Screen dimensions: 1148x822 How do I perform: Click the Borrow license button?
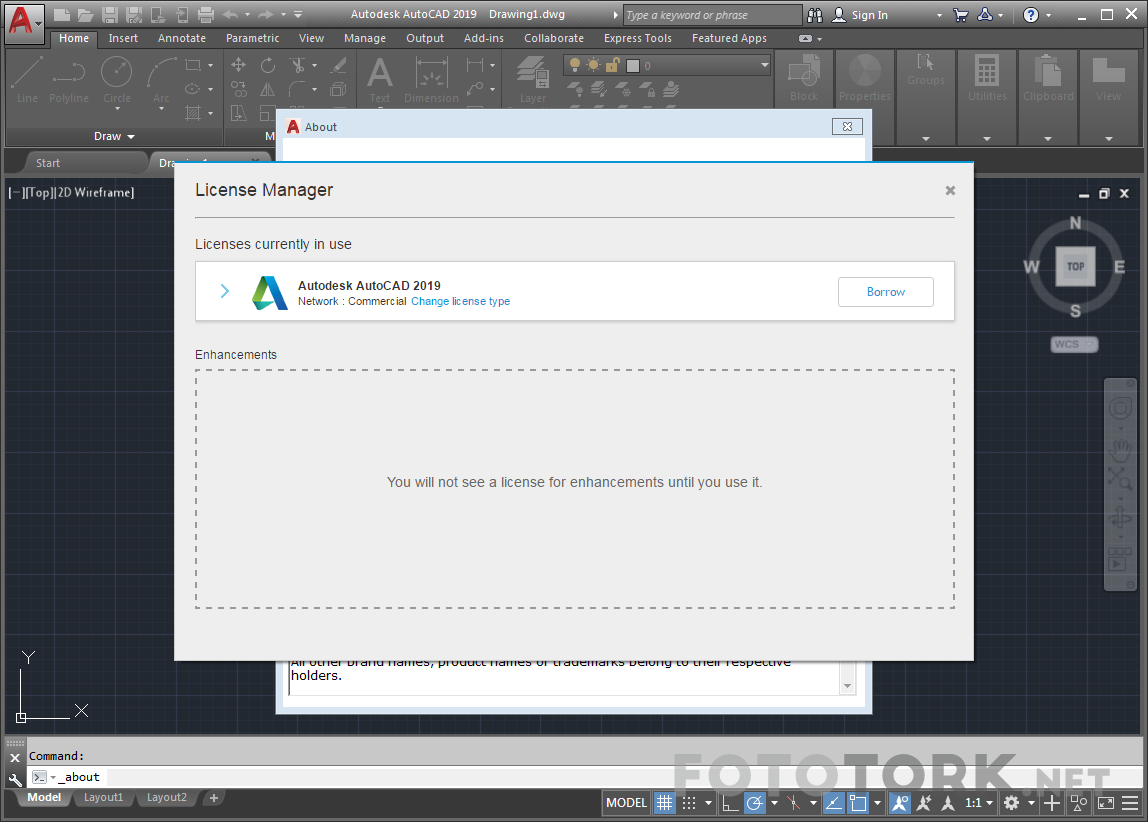(886, 291)
